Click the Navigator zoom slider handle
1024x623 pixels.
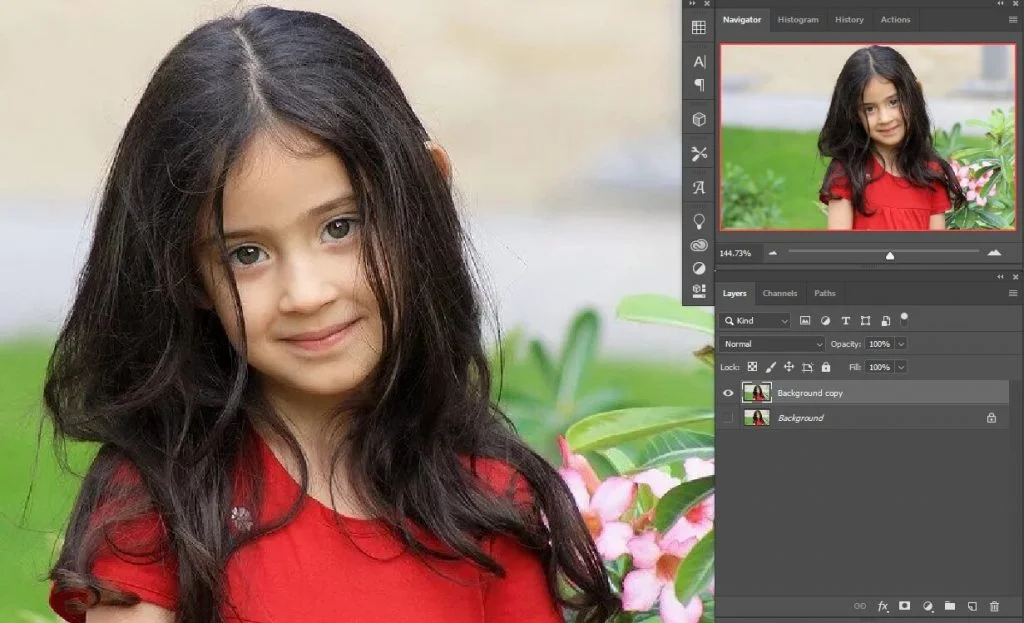[x=889, y=255]
